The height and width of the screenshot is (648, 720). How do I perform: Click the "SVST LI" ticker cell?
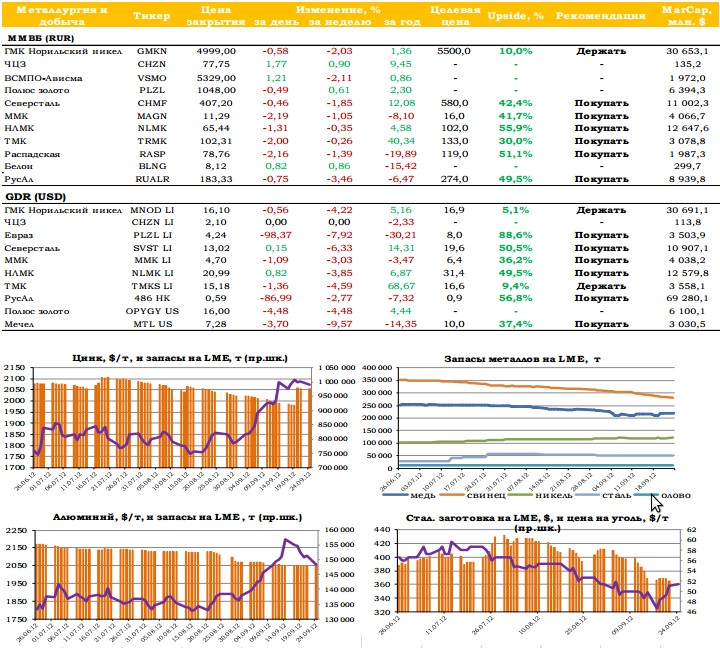[x=152, y=248]
